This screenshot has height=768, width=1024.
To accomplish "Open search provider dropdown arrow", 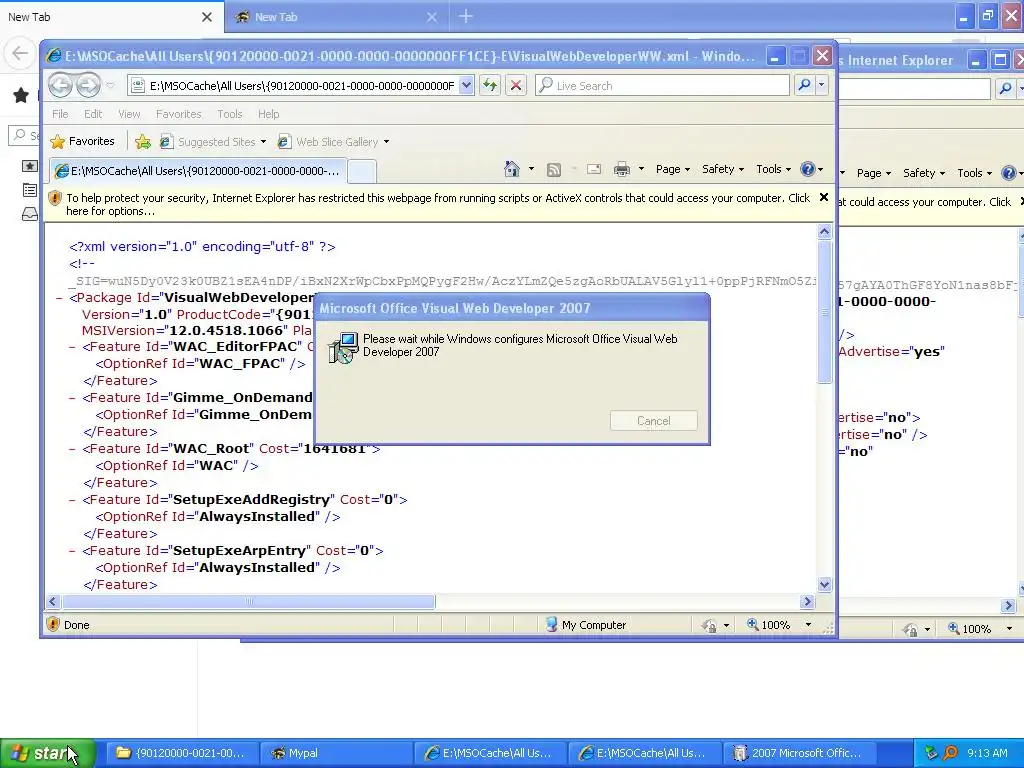I will point(822,85).
